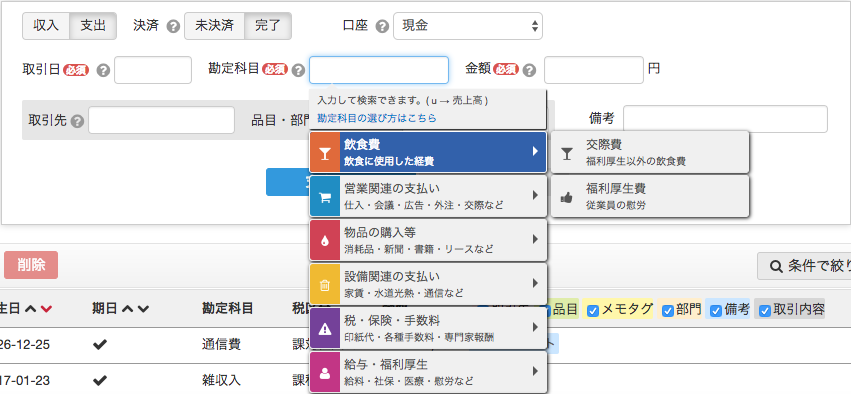This screenshot has width=851, height=394.
Task: Select the 飲食費 category entry
Action: 428,152
